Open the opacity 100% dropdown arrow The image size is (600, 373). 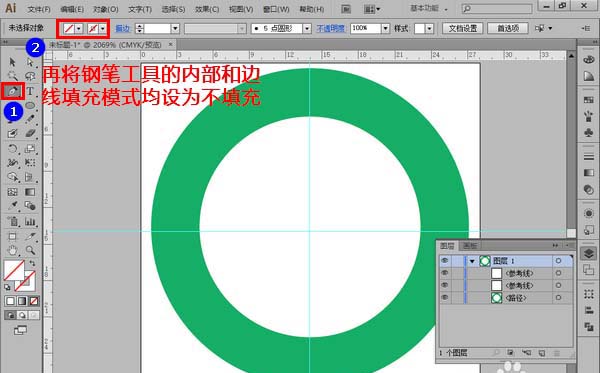385,28
